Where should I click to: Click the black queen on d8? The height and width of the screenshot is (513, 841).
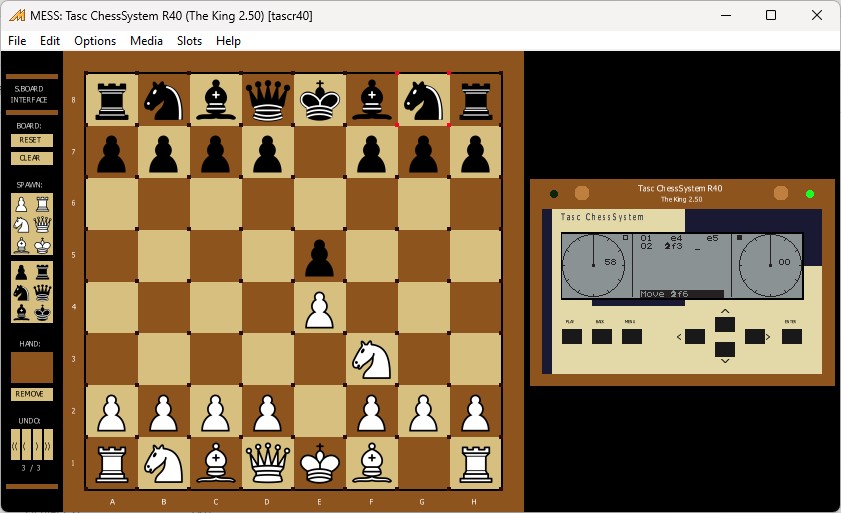point(267,101)
